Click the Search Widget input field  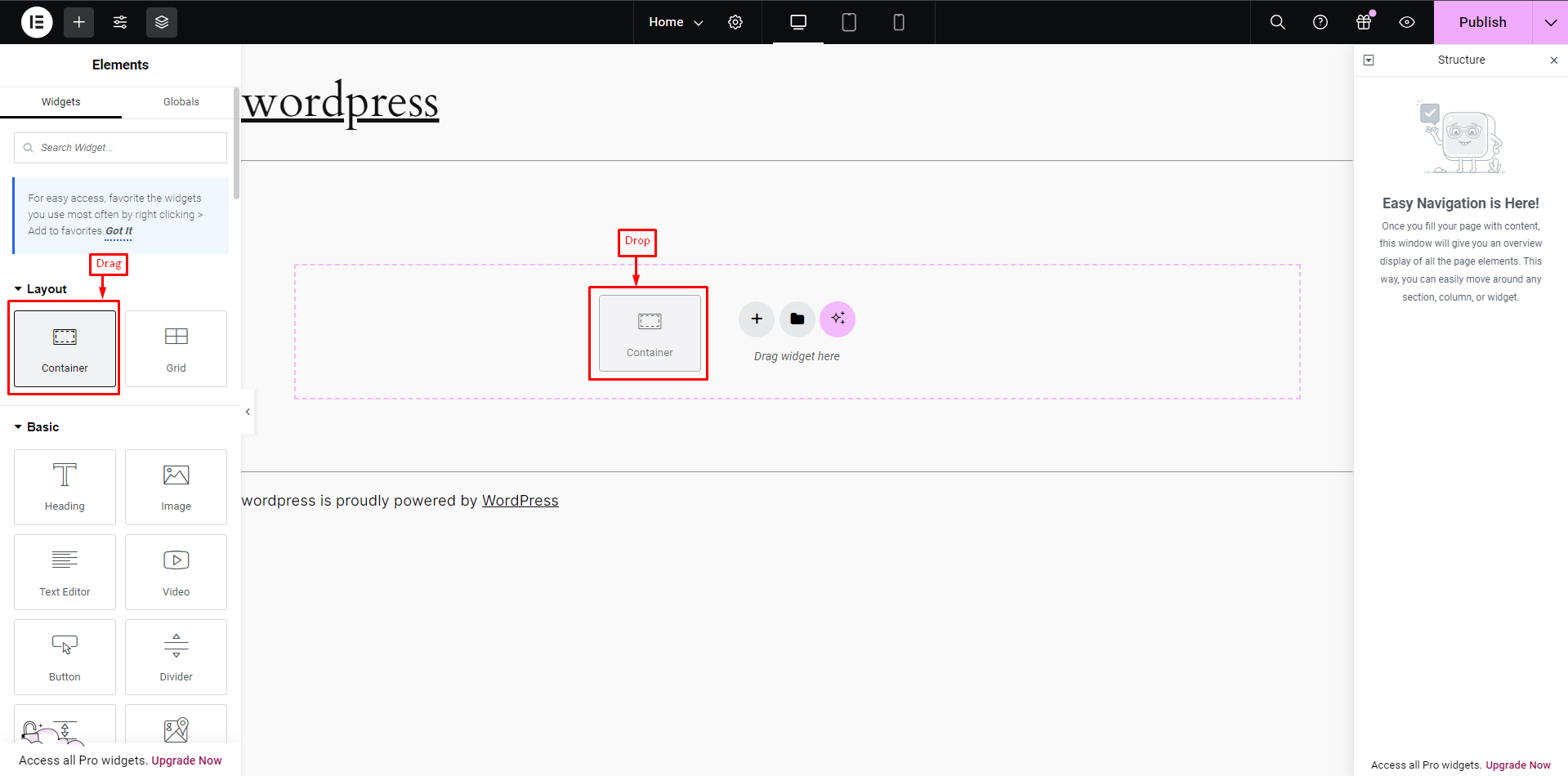point(121,148)
